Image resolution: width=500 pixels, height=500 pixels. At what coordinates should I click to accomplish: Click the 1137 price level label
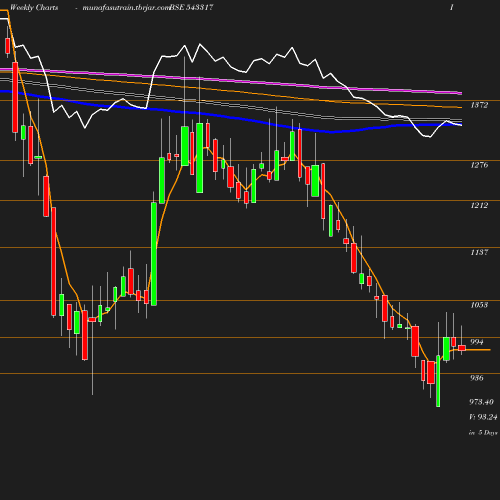pyautogui.click(x=479, y=252)
